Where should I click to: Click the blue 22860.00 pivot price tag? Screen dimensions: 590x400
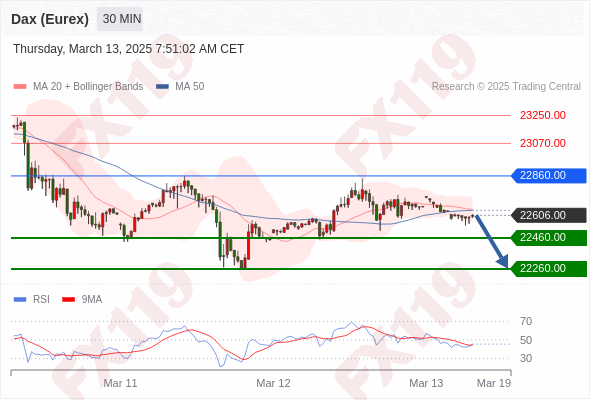[x=549, y=176]
